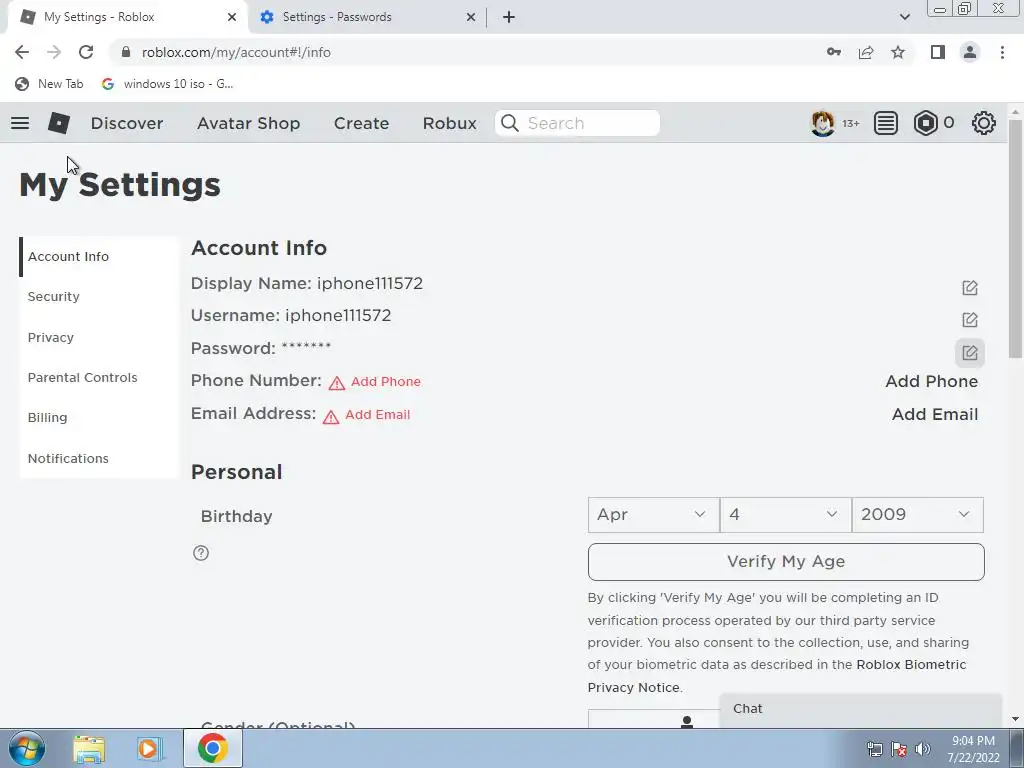The image size is (1024, 768).
Task: Open the Roblox hamburger navigation menu
Action: [x=20, y=123]
